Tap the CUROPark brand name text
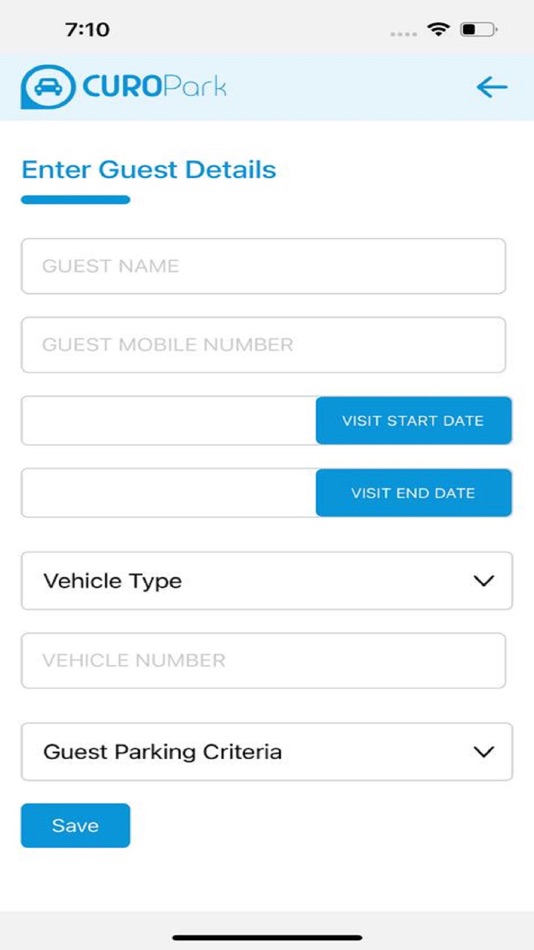The height and width of the screenshot is (950, 534). click(x=154, y=87)
